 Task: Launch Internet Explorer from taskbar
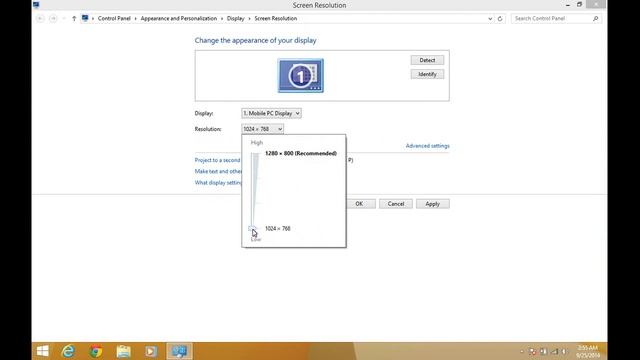click(x=68, y=351)
